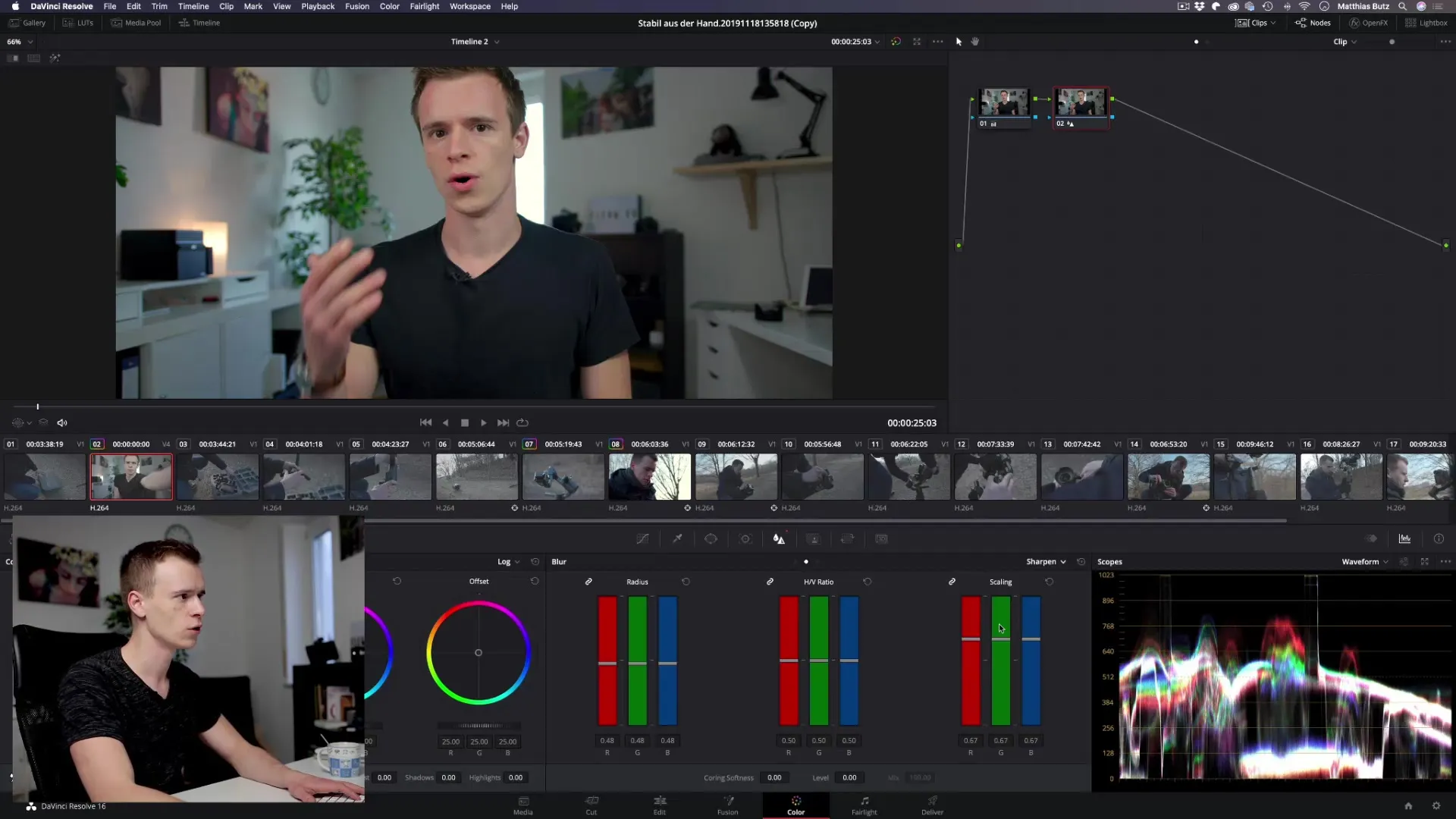Screen dimensions: 1456x819
Task: Open the project settings gear
Action: pos(1436,806)
